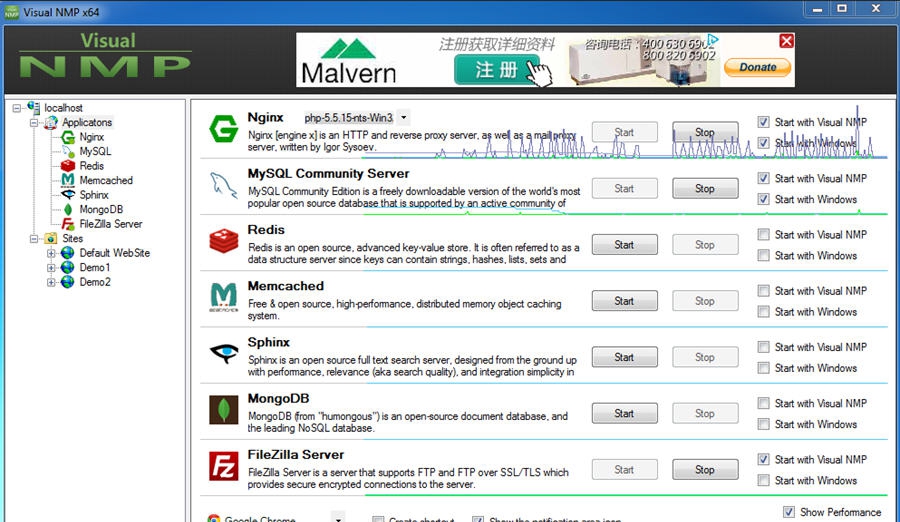Enable Redis Start with Visual NMP

(x=763, y=234)
